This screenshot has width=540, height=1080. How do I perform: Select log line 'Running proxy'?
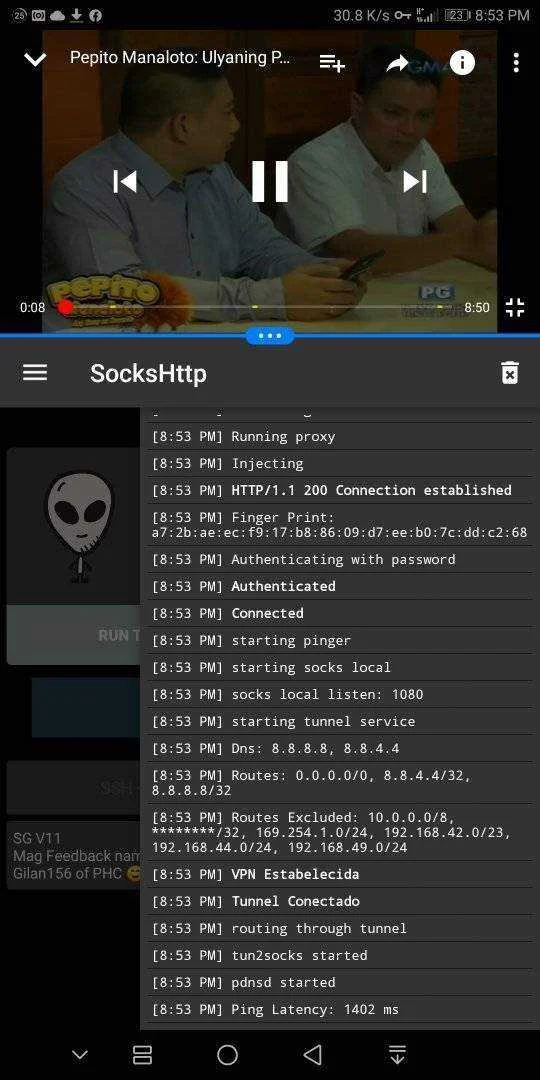[x=340, y=437]
